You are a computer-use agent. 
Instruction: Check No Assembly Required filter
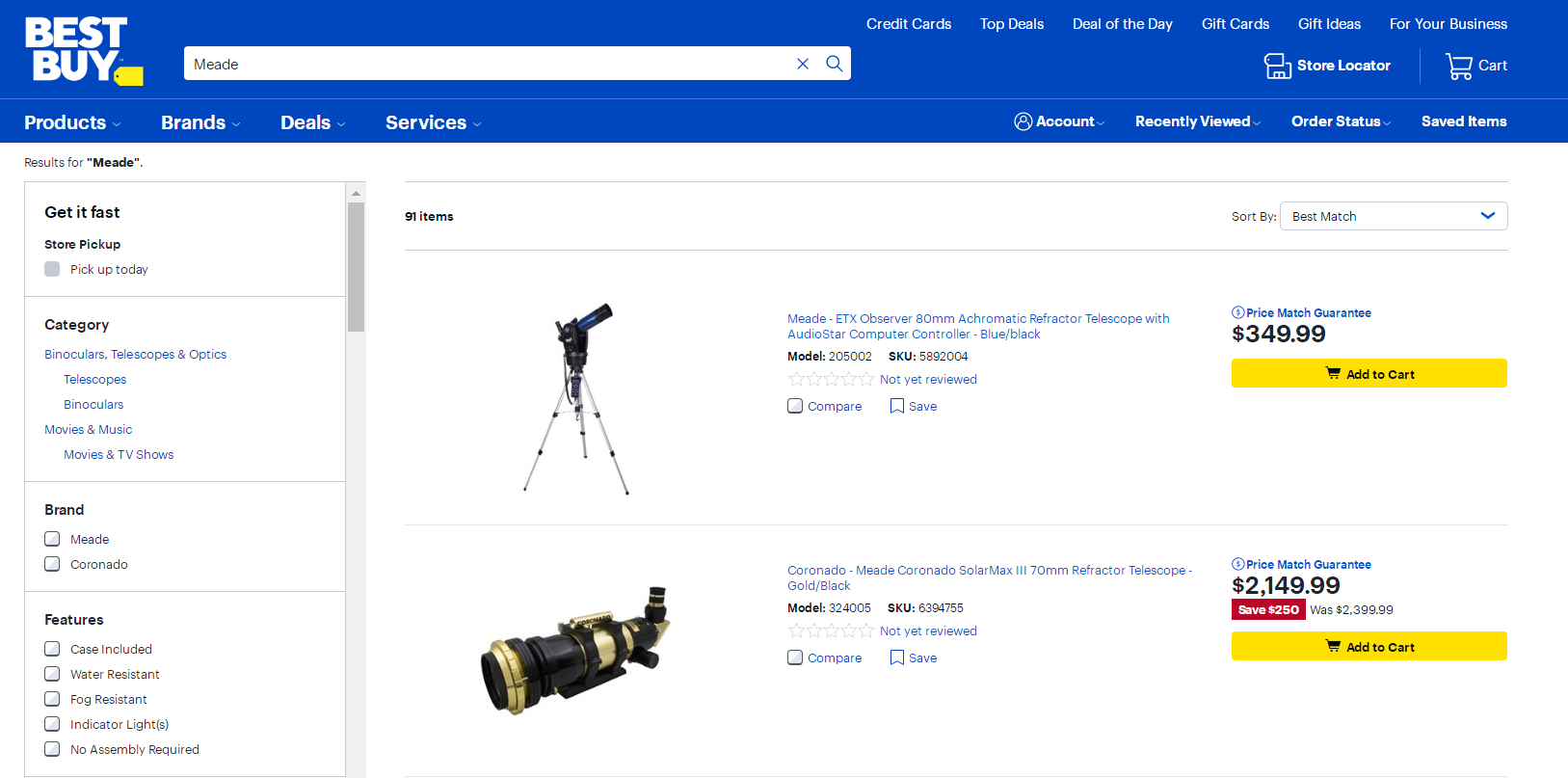coord(52,749)
